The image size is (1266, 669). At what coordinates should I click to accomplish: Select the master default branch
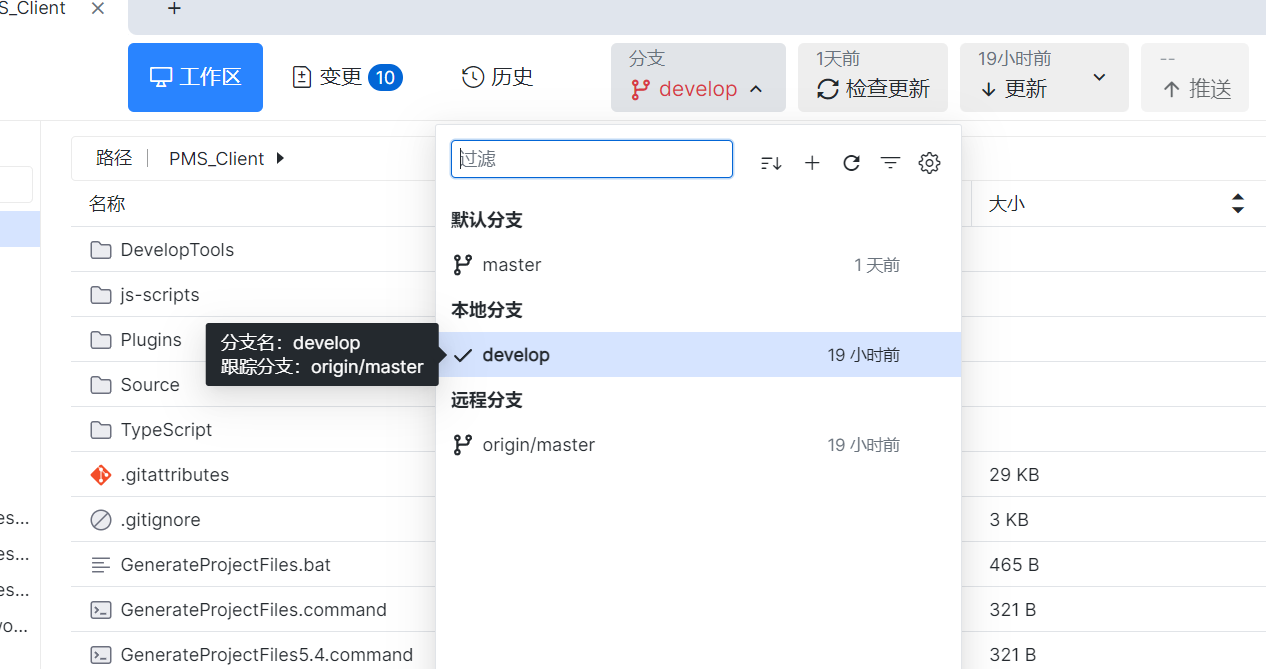point(698,265)
